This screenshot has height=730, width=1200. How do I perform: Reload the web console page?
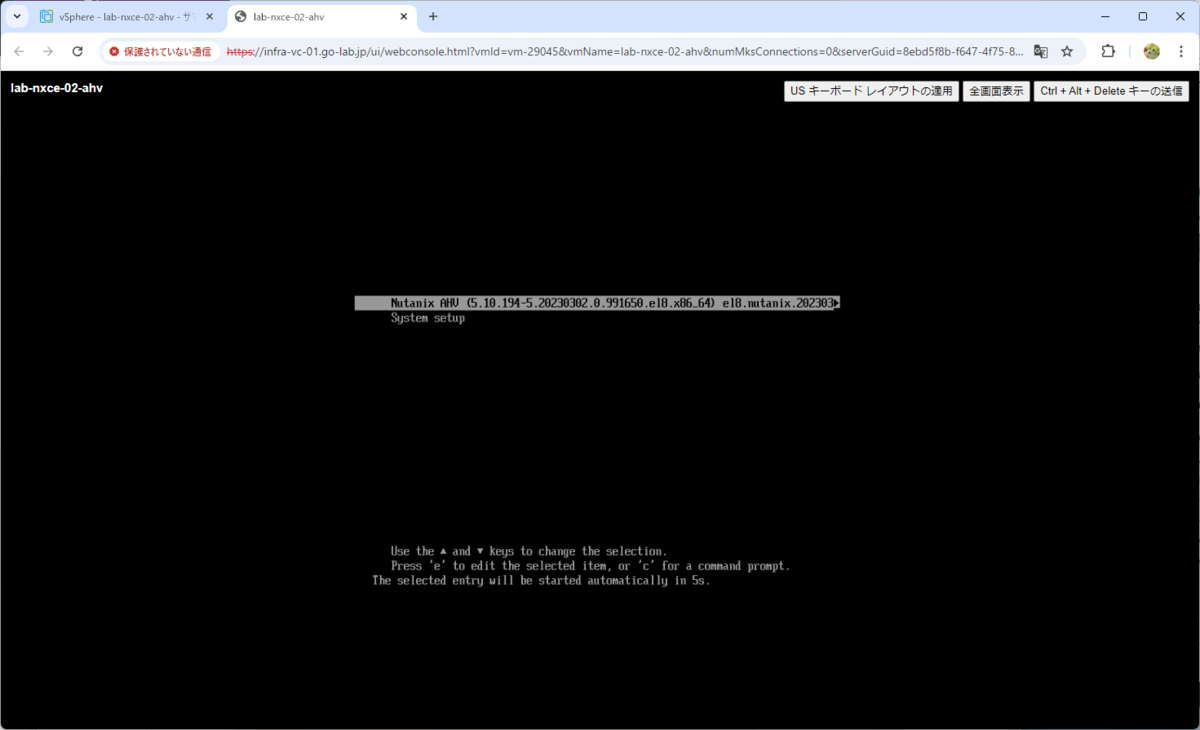coord(77,51)
